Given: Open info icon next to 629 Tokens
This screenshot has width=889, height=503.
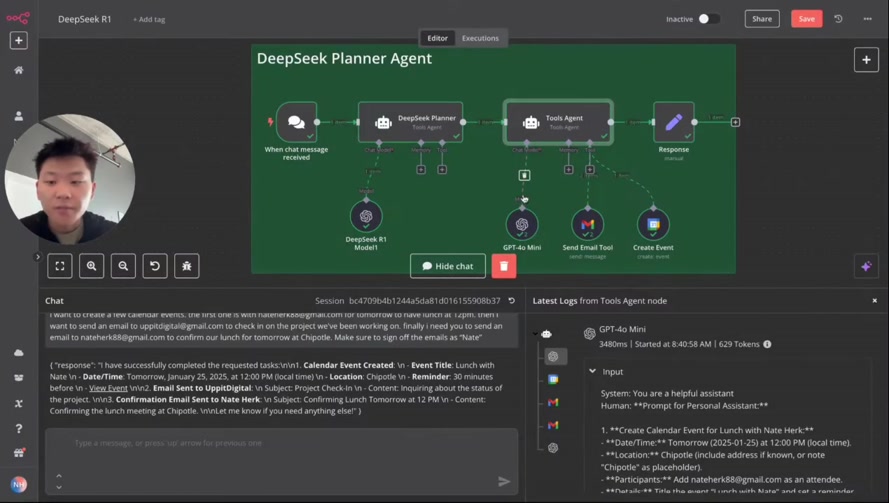Looking at the screenshot, I should point(767,344).
